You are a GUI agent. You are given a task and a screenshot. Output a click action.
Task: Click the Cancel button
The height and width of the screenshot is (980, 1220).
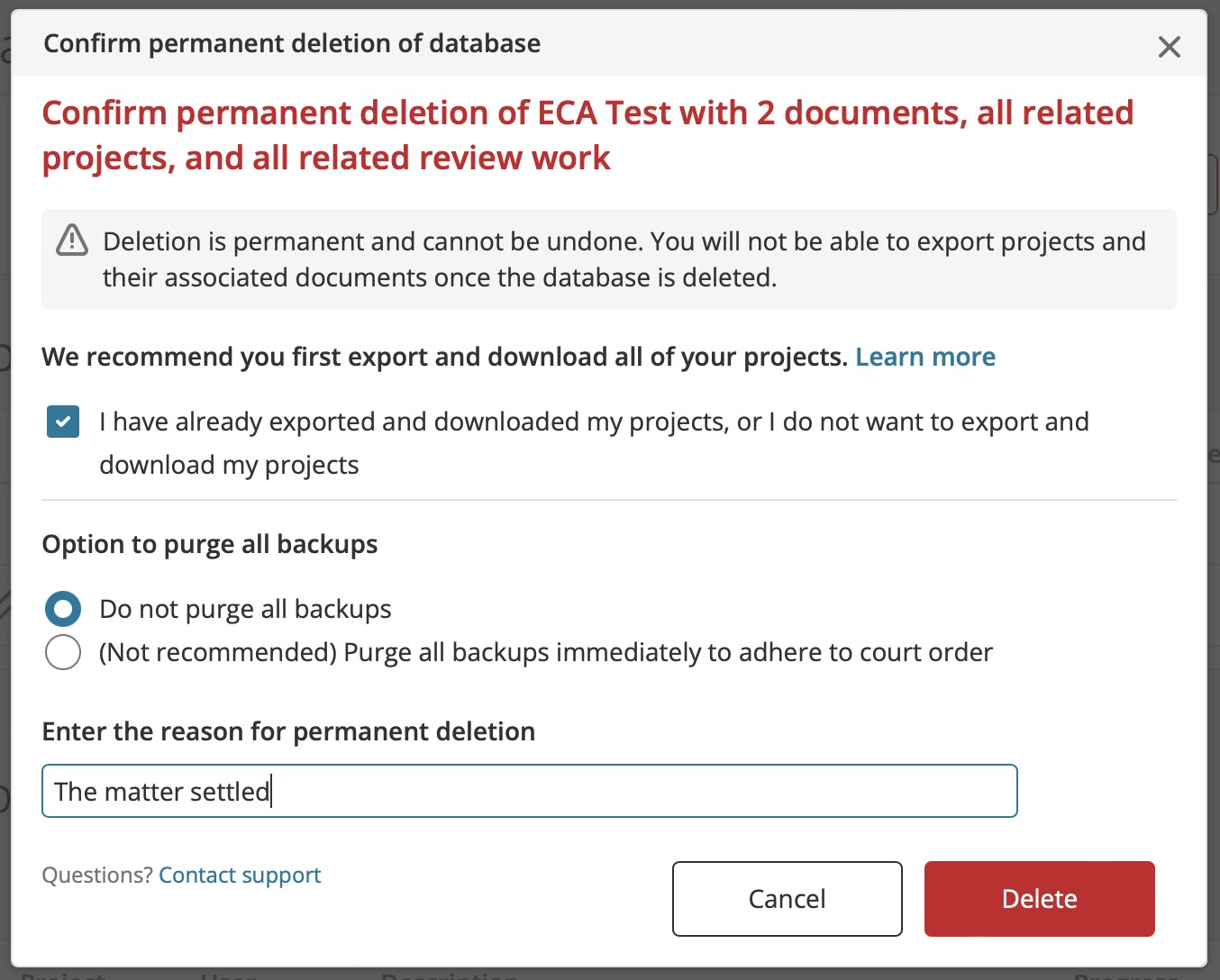pos(788,899)
